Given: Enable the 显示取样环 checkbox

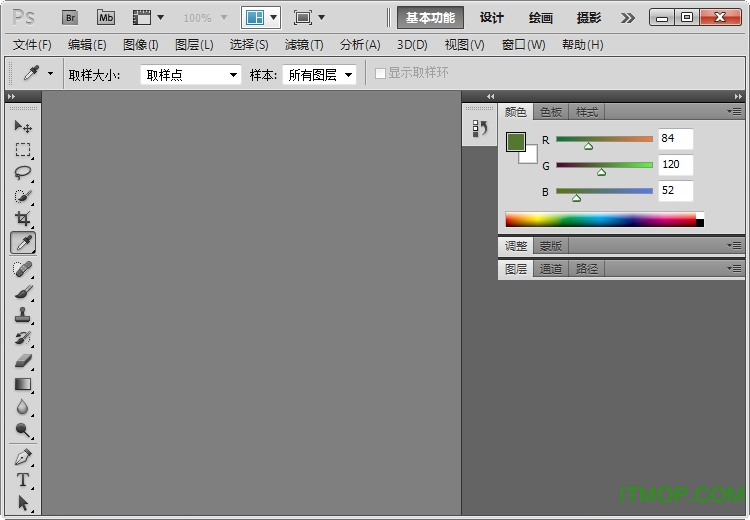Looking at the screenshot, I should click(x=380, y=74).
